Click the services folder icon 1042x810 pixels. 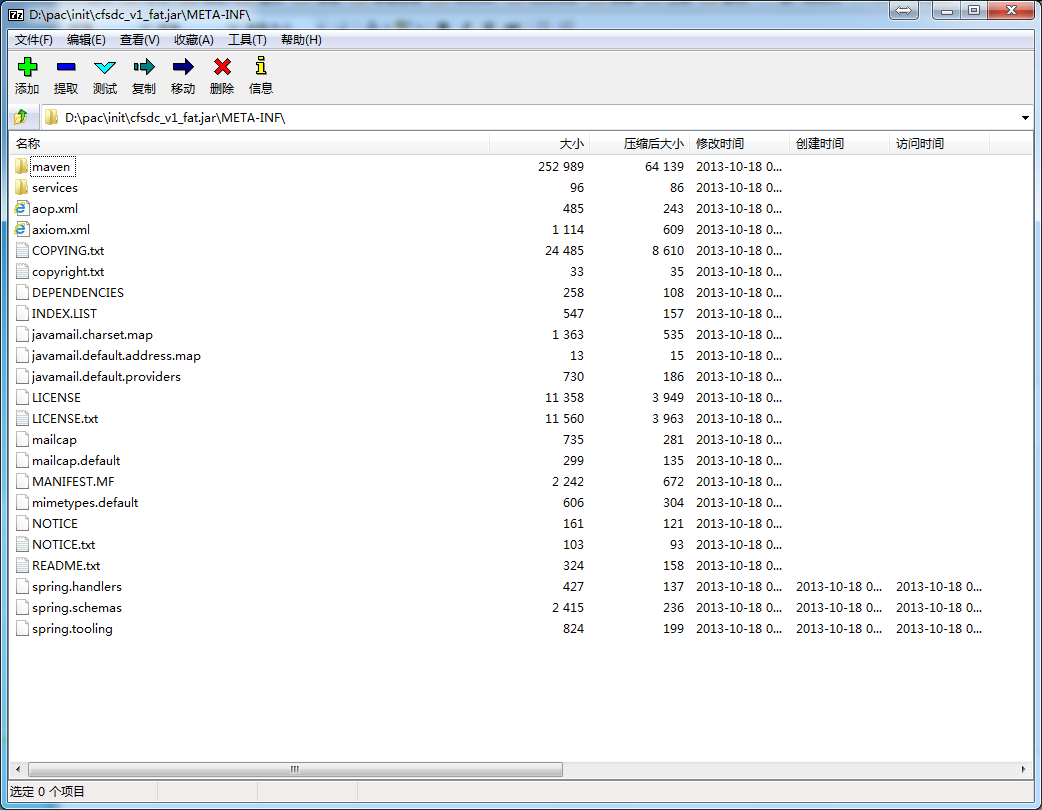pos(21,187)
